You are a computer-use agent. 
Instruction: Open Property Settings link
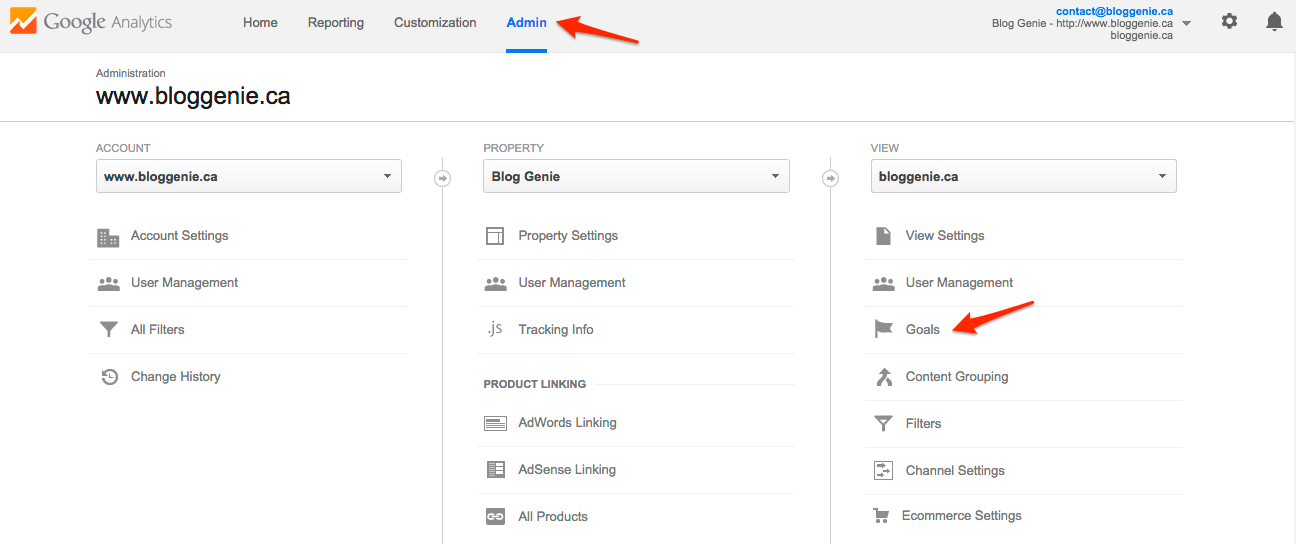tap(568, 236)
